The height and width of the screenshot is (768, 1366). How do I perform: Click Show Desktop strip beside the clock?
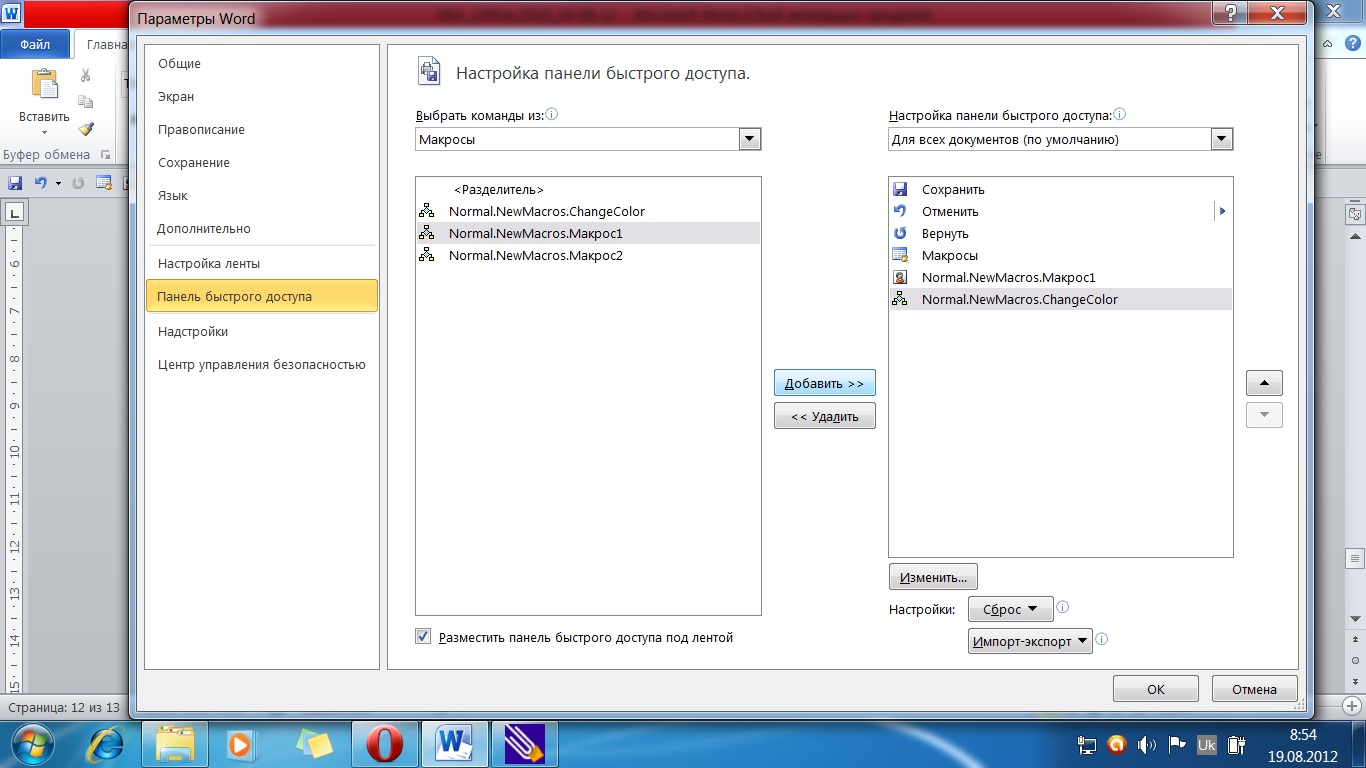click(1358, 745)
